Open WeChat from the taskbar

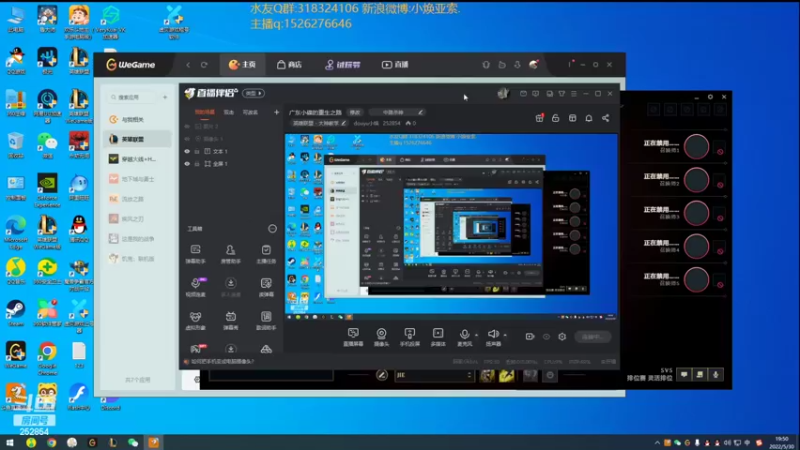[x=133, y=442]
